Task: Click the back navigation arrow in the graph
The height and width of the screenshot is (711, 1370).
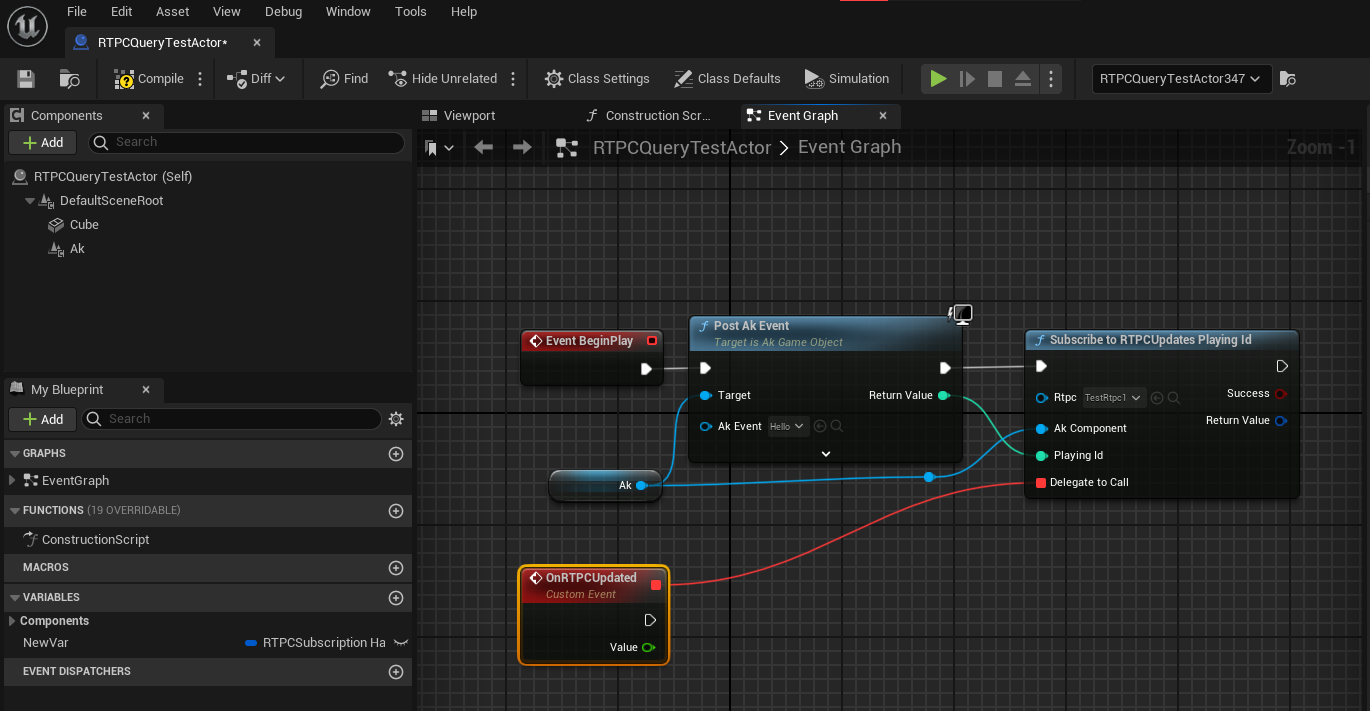Action: [484, 147]
